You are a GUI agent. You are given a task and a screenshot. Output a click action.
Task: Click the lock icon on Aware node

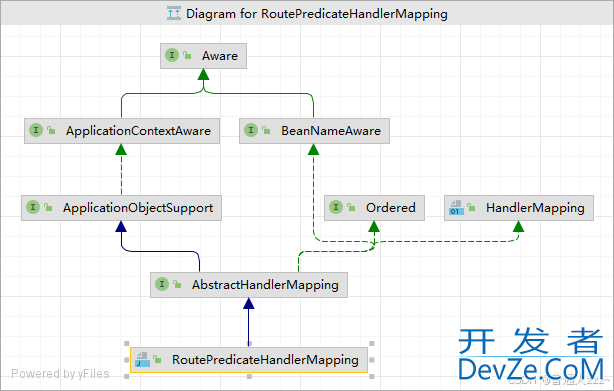point(188,56)
